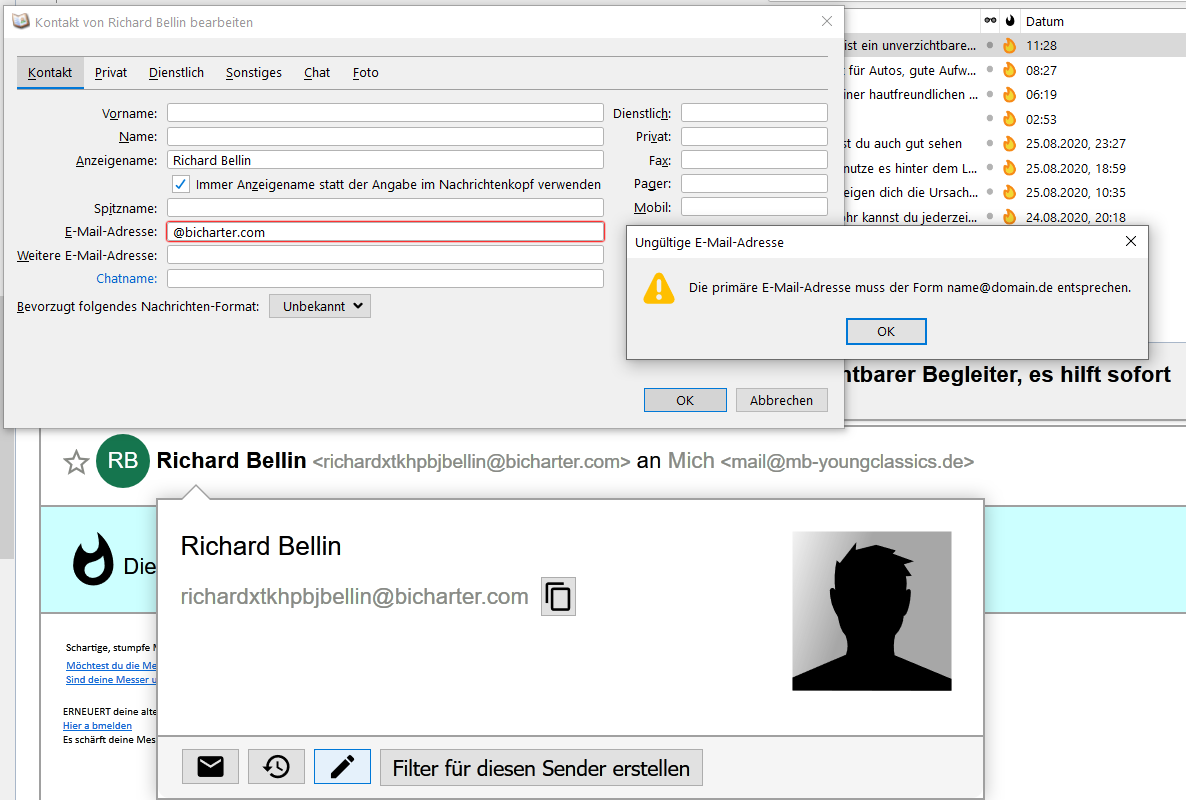Toggle read dot for 25.08.2020, 23:27 message
The image size is (1186, 800).
(x=989, y=144)
